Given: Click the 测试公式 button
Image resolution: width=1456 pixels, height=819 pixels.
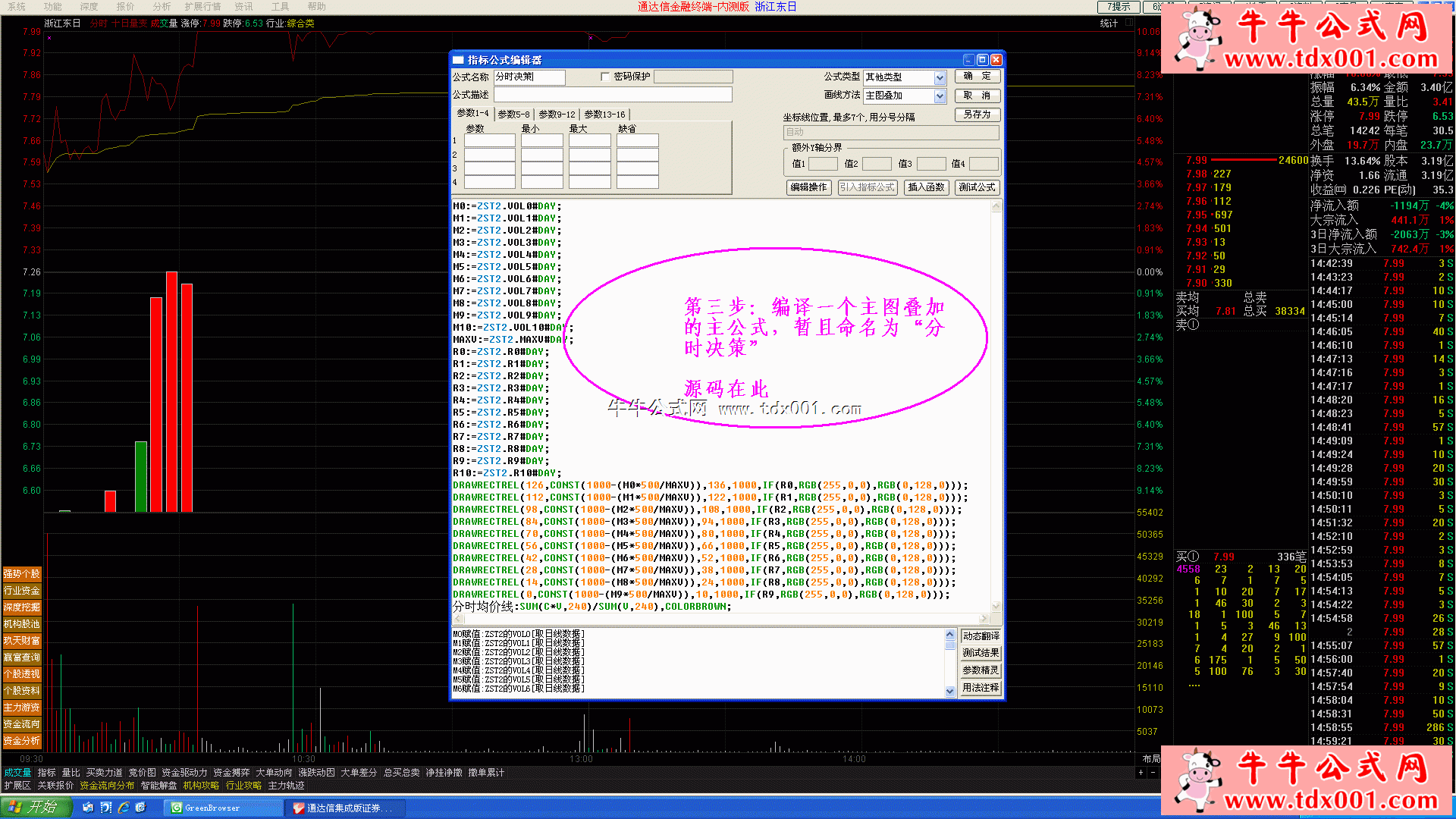Looking at the screenshot, I should [977, 187].
